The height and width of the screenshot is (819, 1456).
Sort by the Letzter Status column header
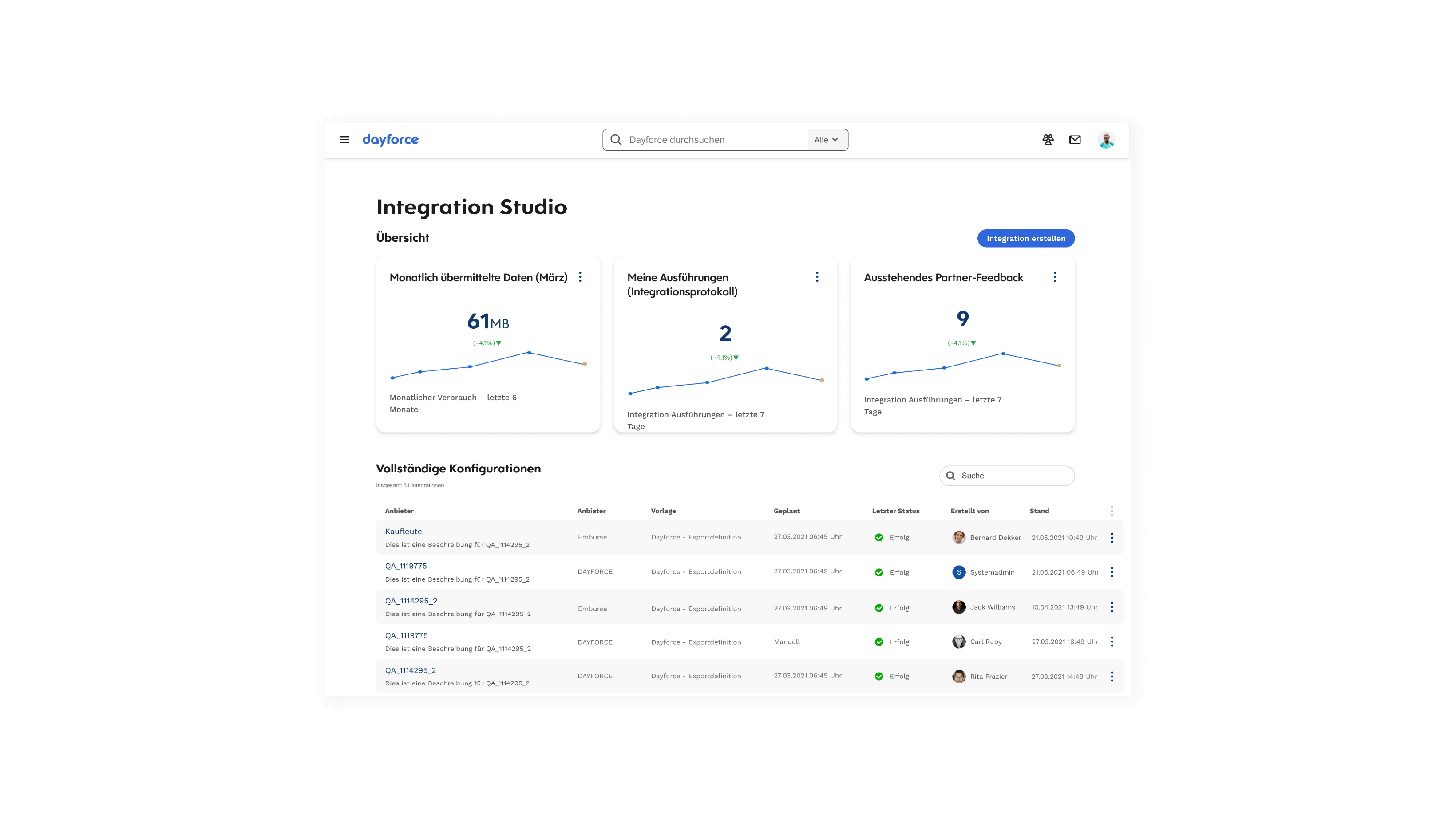point(895,511)
